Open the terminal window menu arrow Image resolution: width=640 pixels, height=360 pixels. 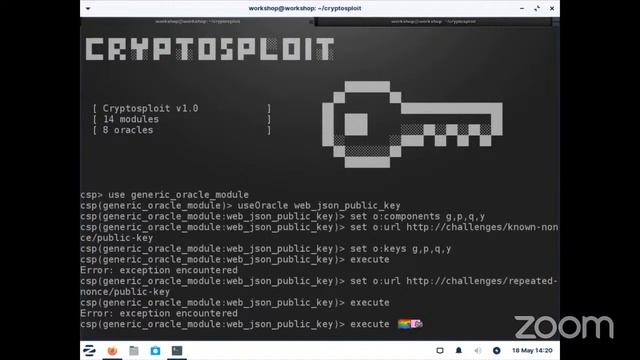pos(88,8)
